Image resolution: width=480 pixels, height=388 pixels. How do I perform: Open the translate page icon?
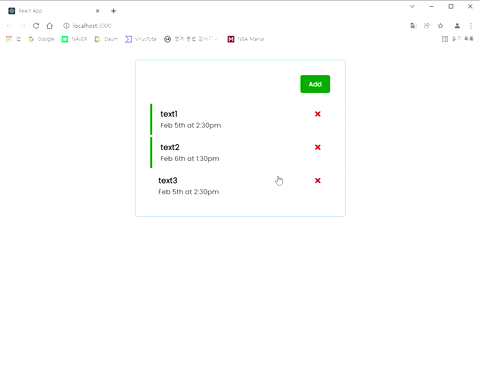point(413,26)
